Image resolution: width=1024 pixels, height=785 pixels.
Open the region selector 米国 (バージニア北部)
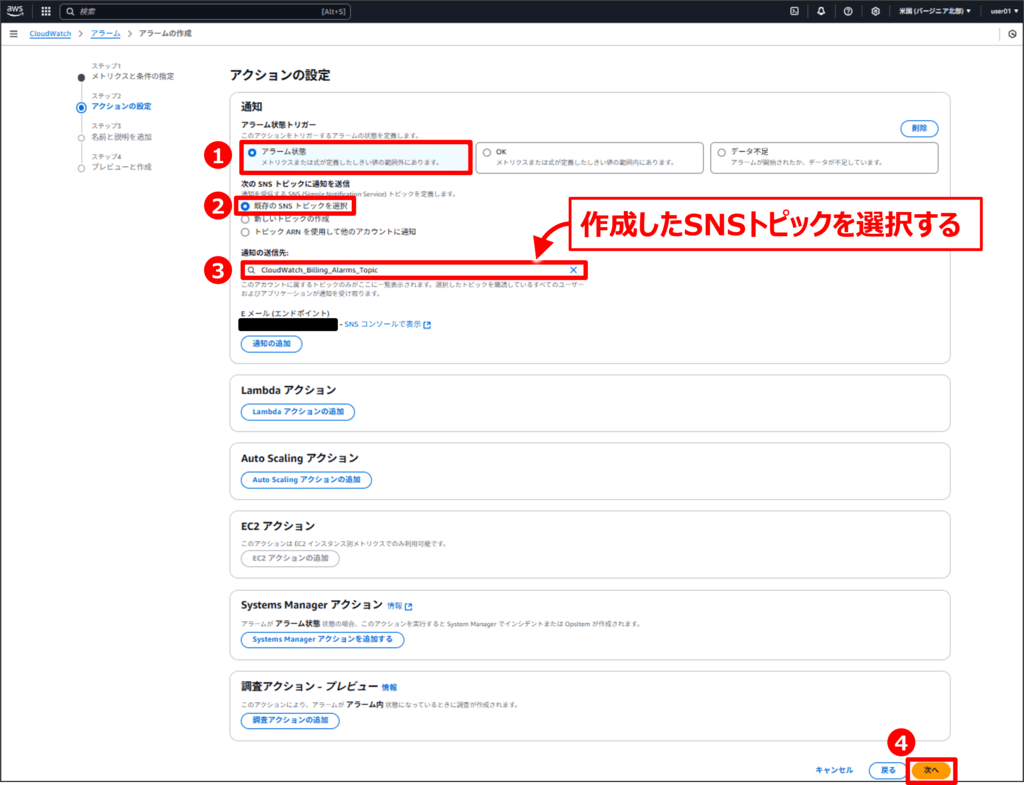(x=935, y=11)
